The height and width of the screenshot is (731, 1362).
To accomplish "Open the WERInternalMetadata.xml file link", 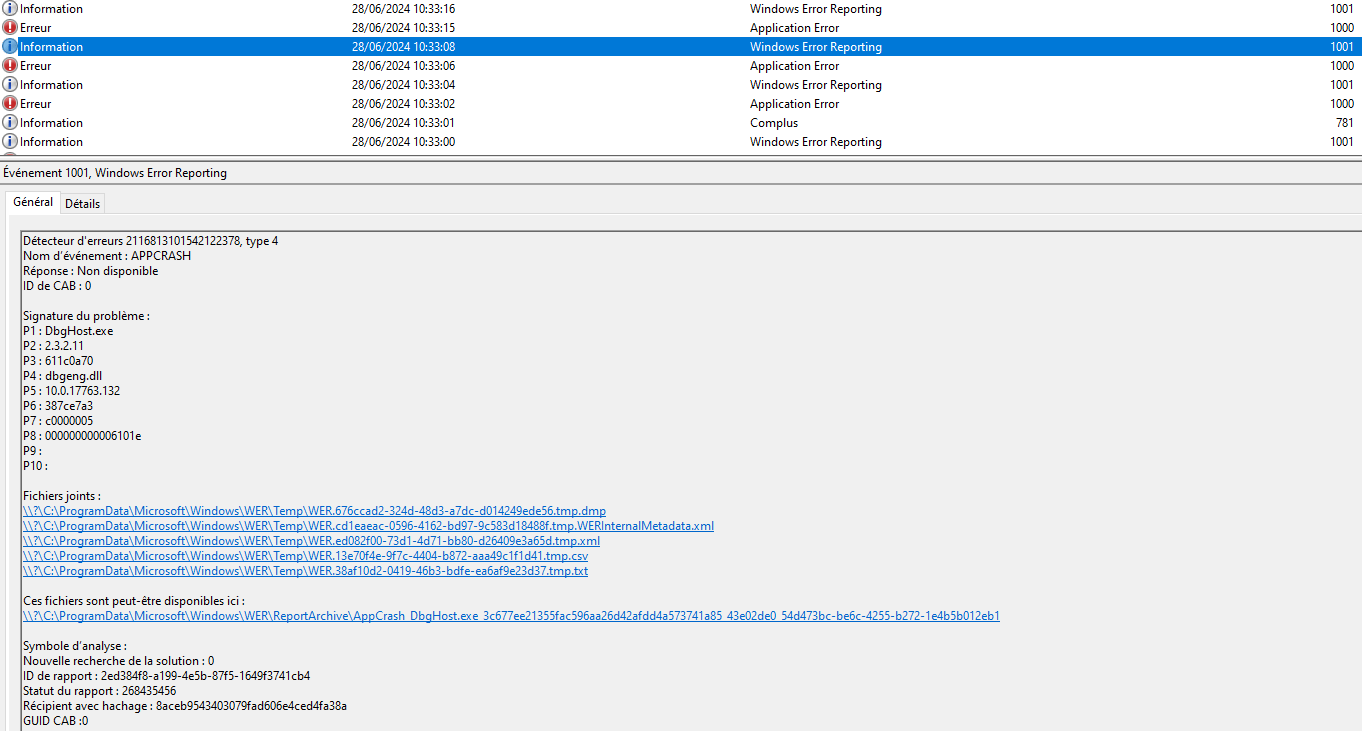I will (368, 526).
